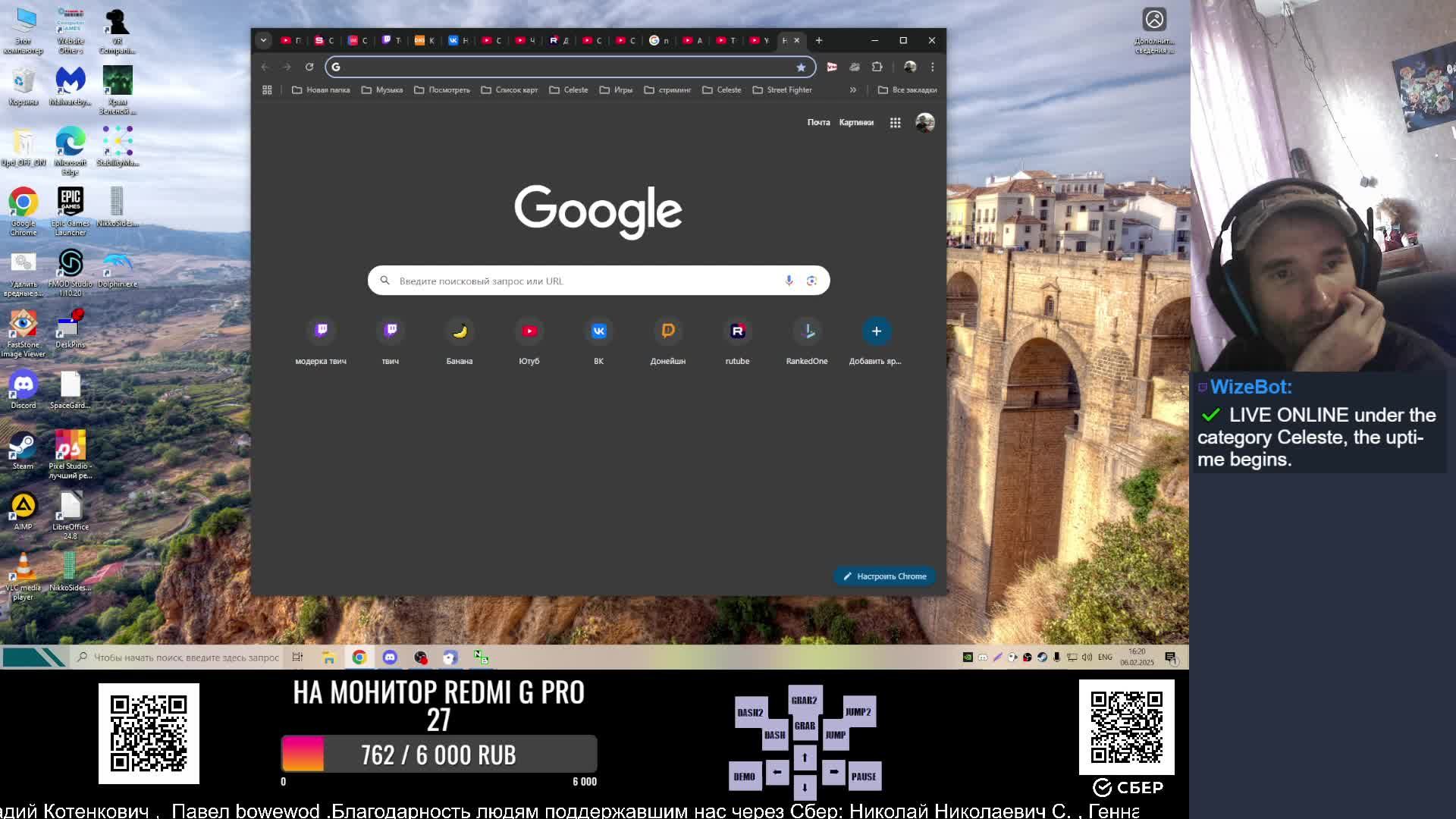Expand browser settings three-dot menu
The width and height of the screenshot is (1456, 819).
click(931, 67)
